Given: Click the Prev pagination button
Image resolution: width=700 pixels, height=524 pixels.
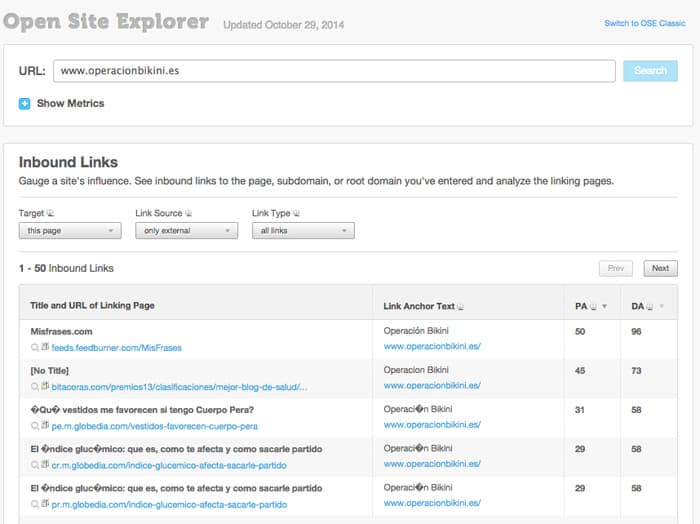Looking at the screenshot, I should tap(616, 268).
